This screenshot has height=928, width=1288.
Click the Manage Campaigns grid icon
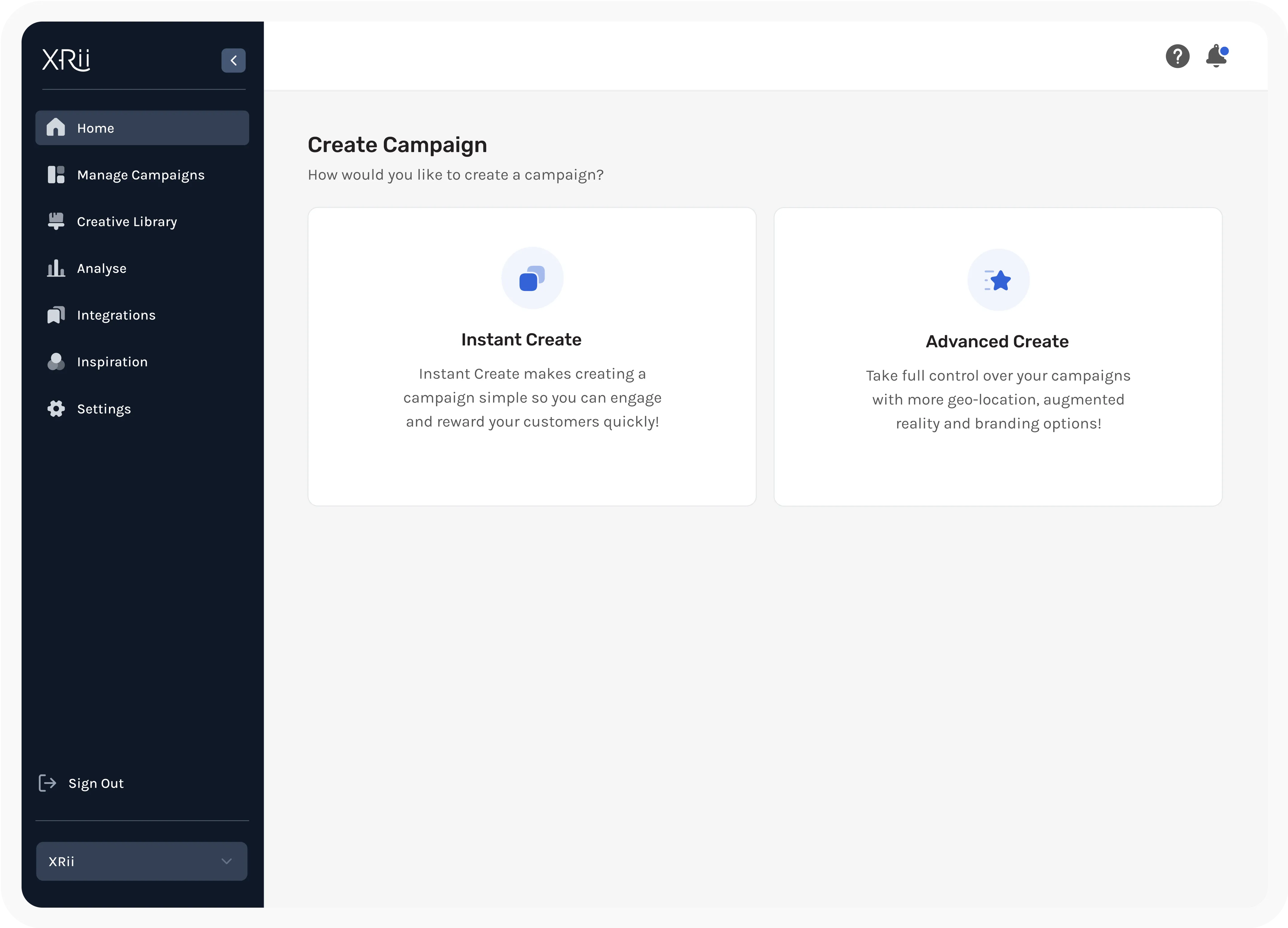tap(56, 174)
